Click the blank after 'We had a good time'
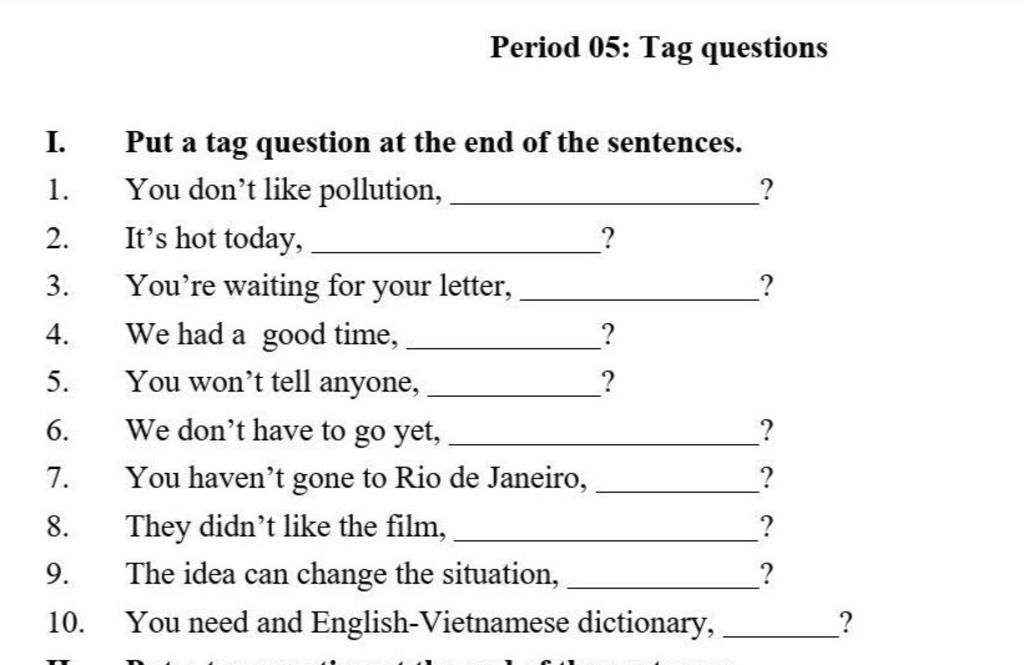1024x665 pixels. [x=504, y=342]
